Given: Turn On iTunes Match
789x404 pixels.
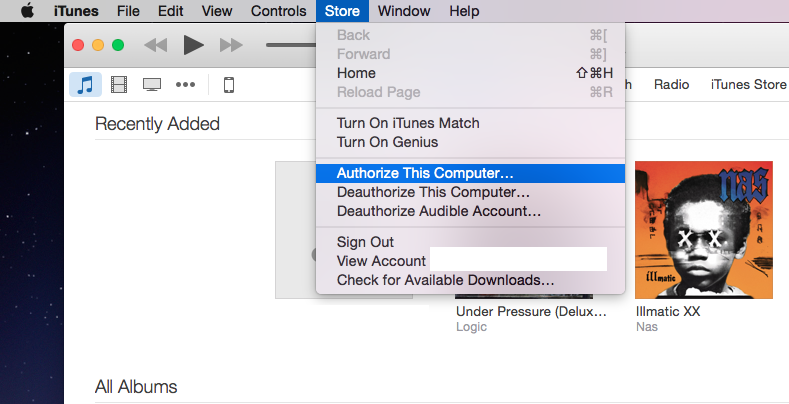Looking at the screenshot, I should tap(408, 123).
